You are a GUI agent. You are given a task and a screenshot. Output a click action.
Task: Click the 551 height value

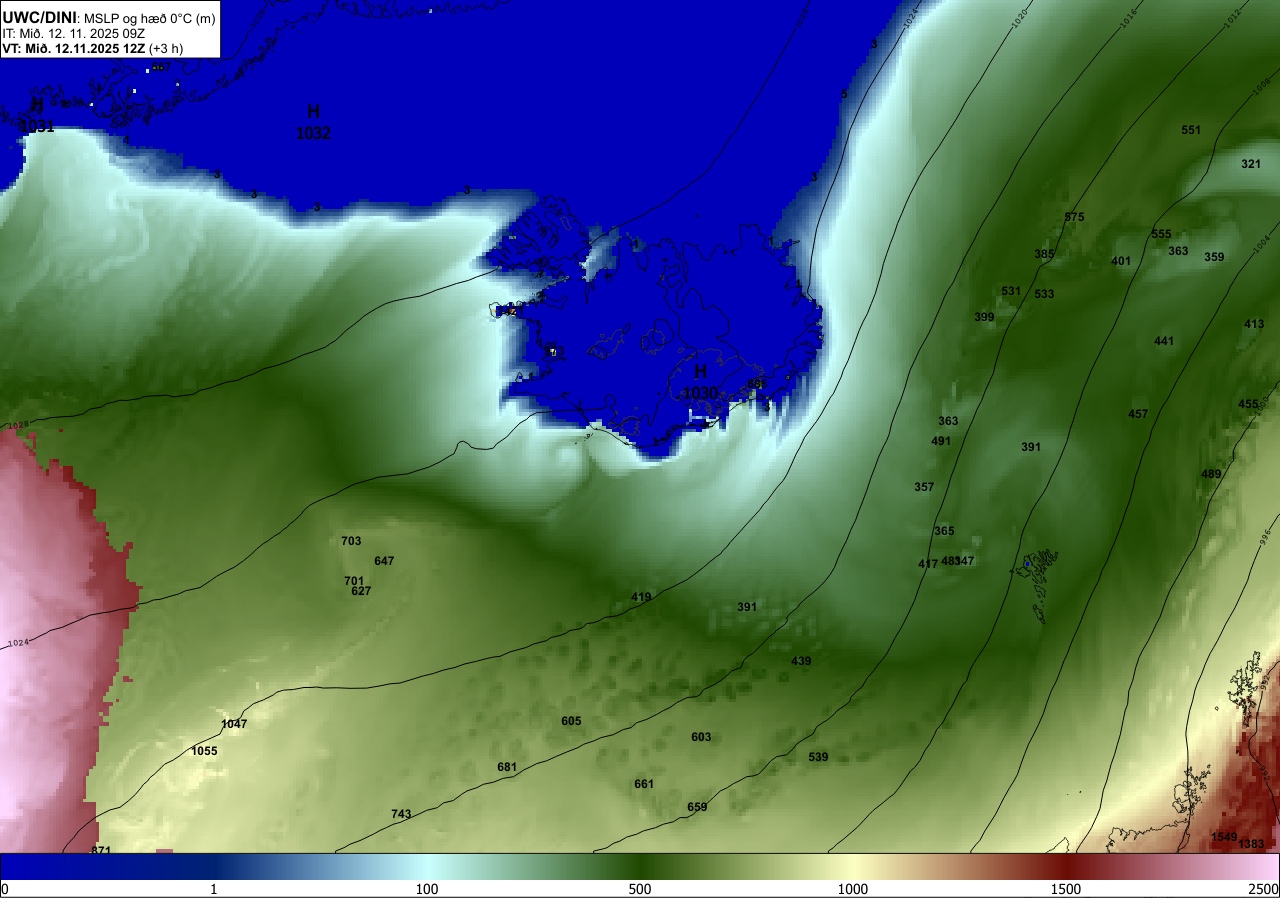[1191, 130]
